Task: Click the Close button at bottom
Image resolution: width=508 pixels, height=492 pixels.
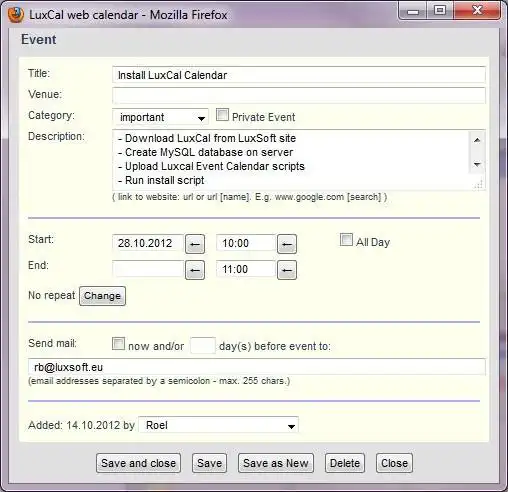Action: (x=394, y=463)
